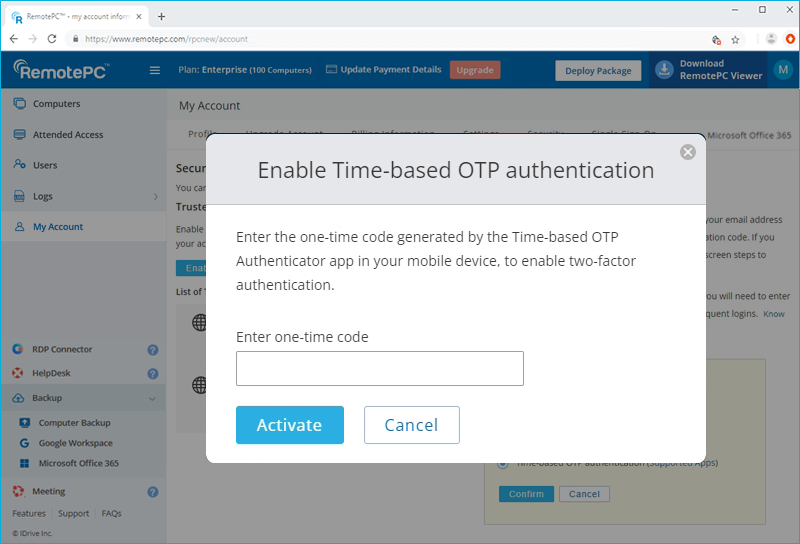Click the Download RemotePC Viewer icon
Viewport: 800px width, 544px height.
(664, 70)
